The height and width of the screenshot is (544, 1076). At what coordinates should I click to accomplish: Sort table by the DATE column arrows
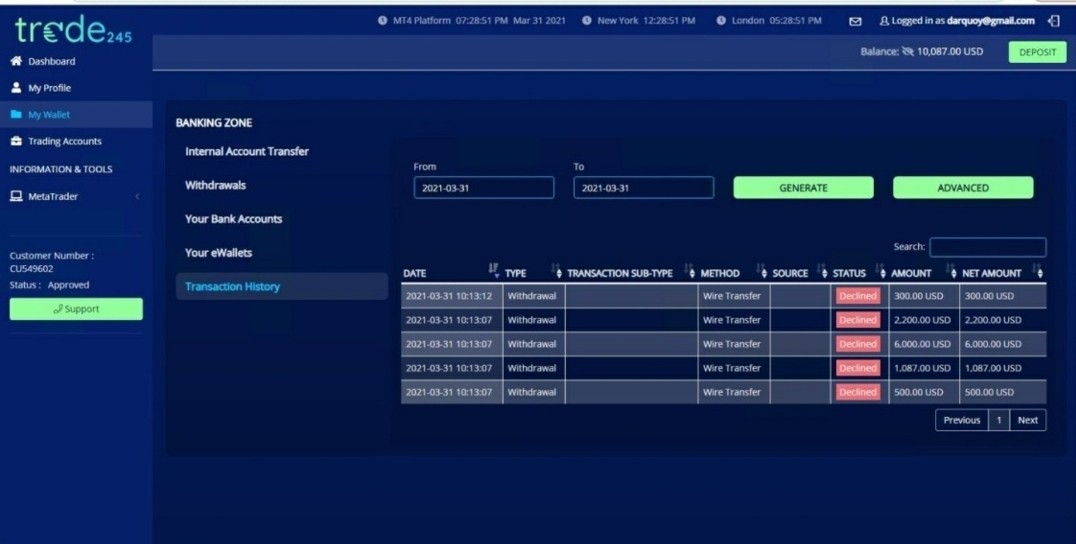494,270
